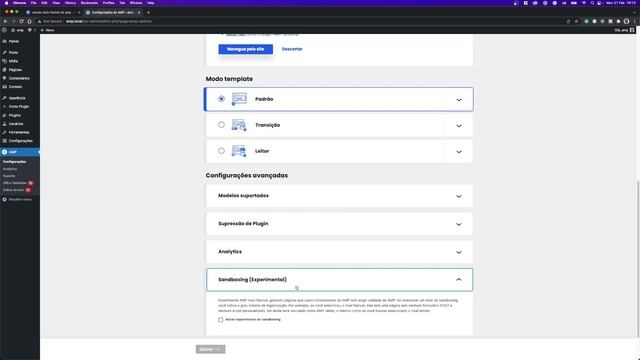Image resolution: width=640 pixels, height=360 pixels.
Task: Open the Usuários person icon
Action: coord(4,124)
